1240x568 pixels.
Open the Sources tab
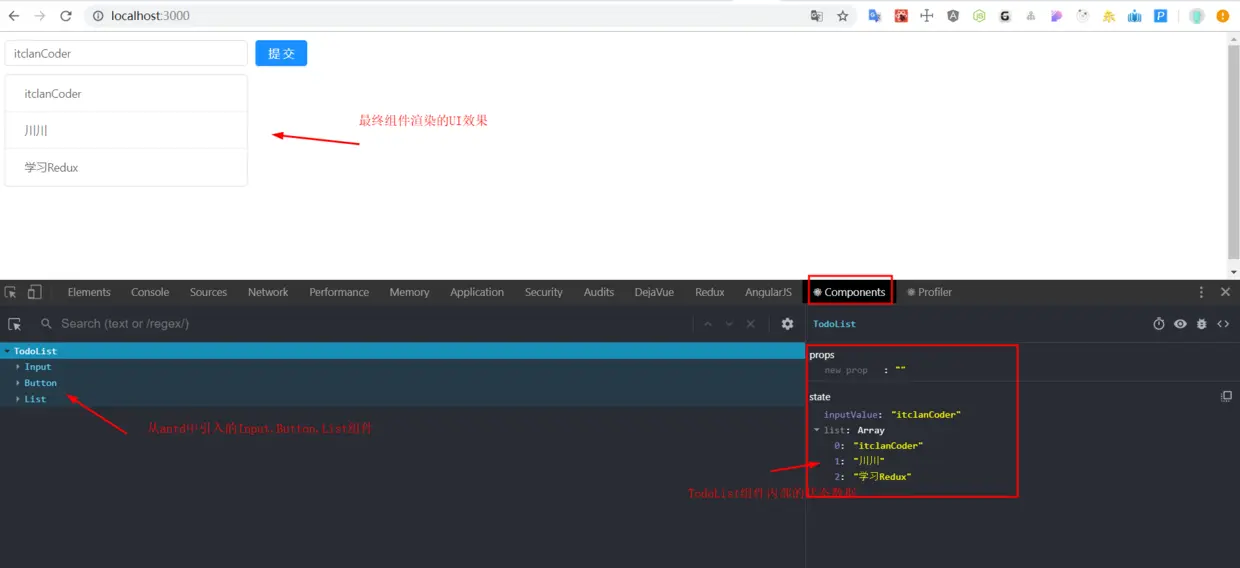pos(208,292)
